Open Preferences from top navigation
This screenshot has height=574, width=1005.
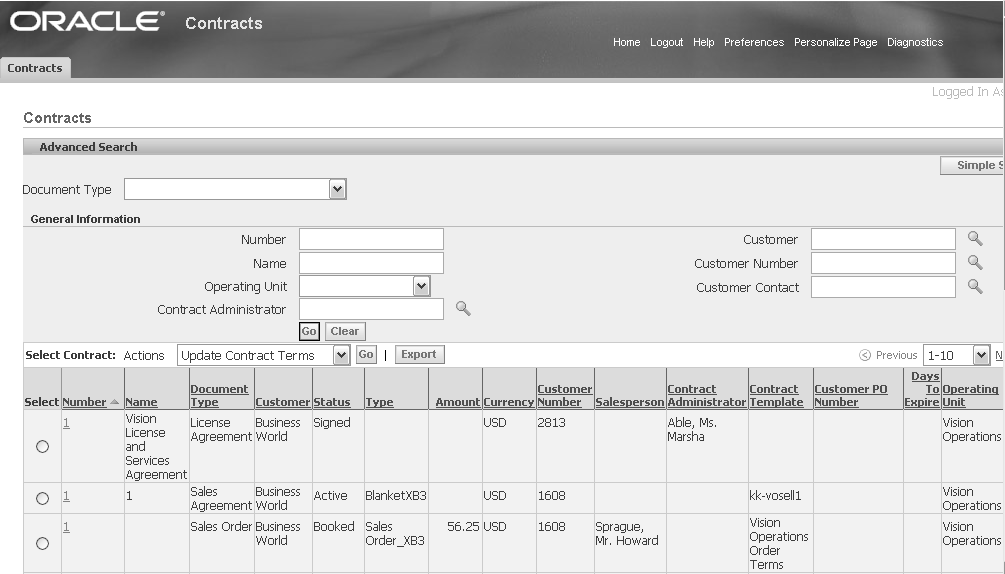click(x=754, y=42)
